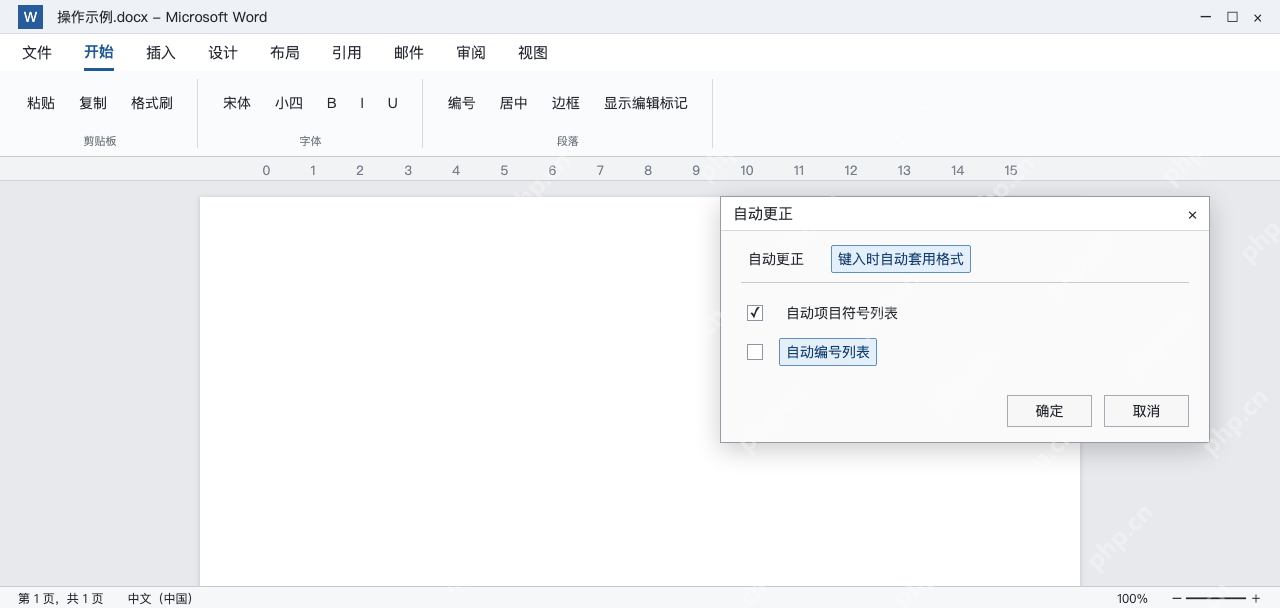Screen dimensions: 1280x608
Task: Click the 编号 numbering command
Action: pyautogui.click(x=462, y=103)
